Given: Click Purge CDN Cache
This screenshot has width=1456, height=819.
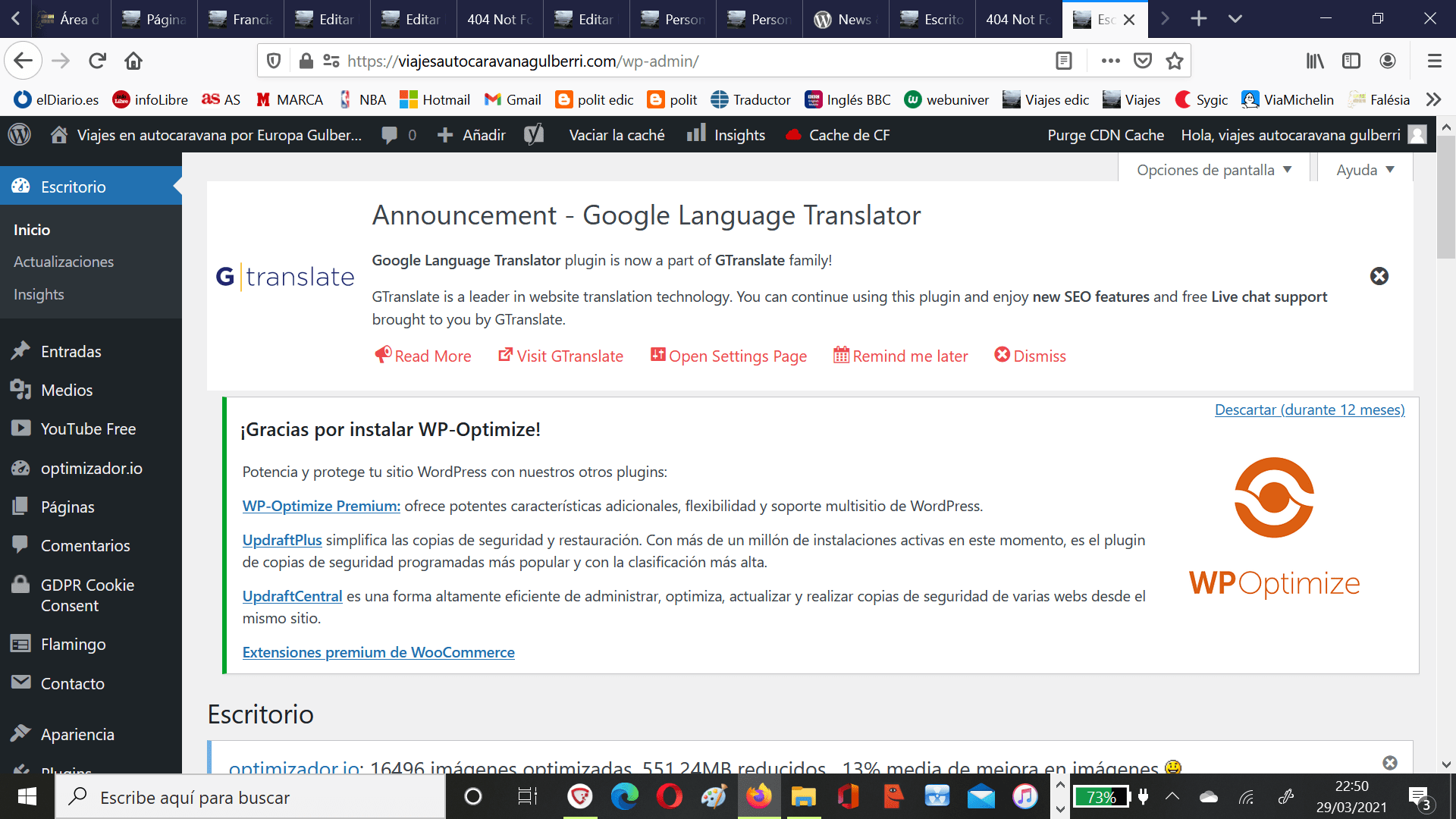Looking at the screenshot, I should click(x=1105, y=135).
